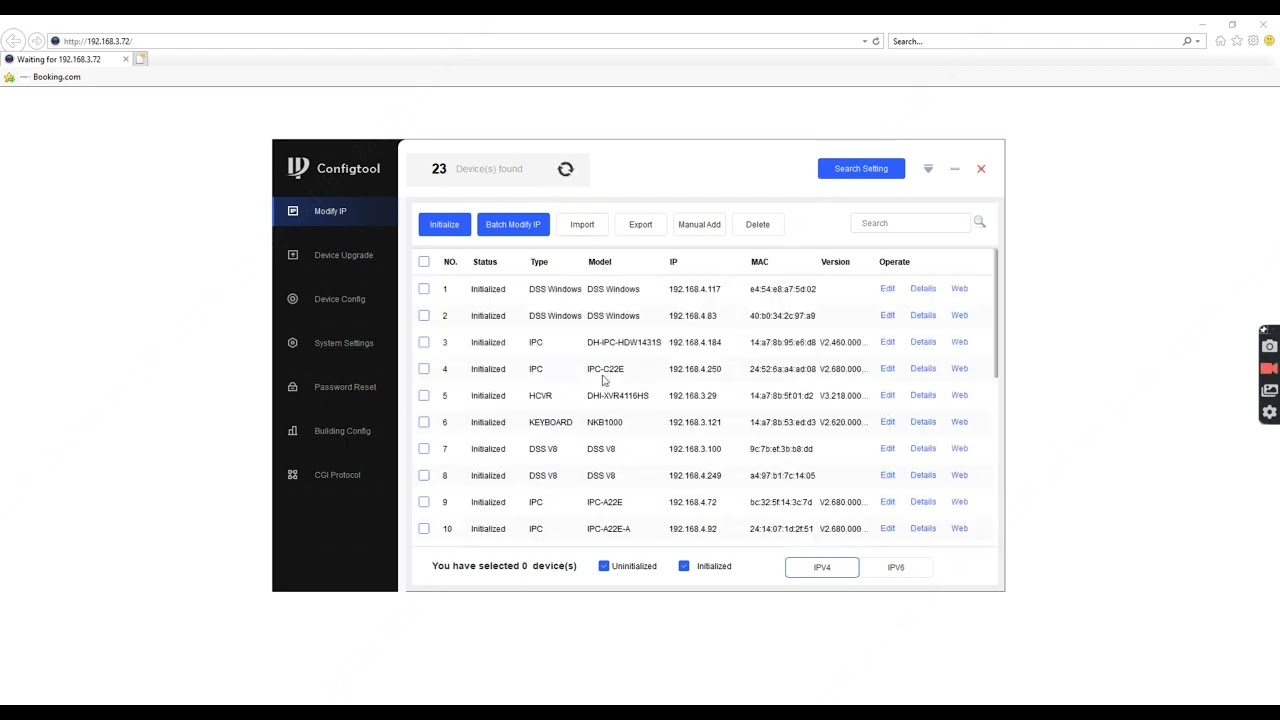Switch to the IPV4 view
This screenshot has width=1280, height=720.
pyautogui.click(x=822, y=567)
